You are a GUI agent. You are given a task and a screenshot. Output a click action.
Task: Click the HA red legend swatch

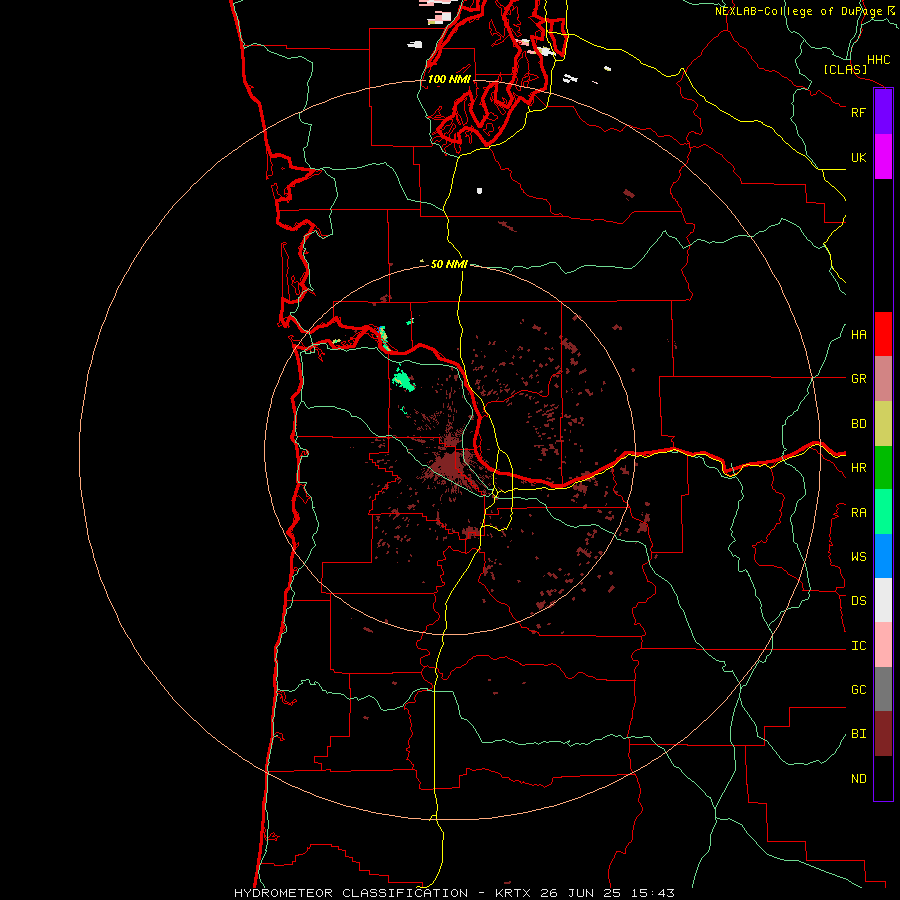click(883, 334)
